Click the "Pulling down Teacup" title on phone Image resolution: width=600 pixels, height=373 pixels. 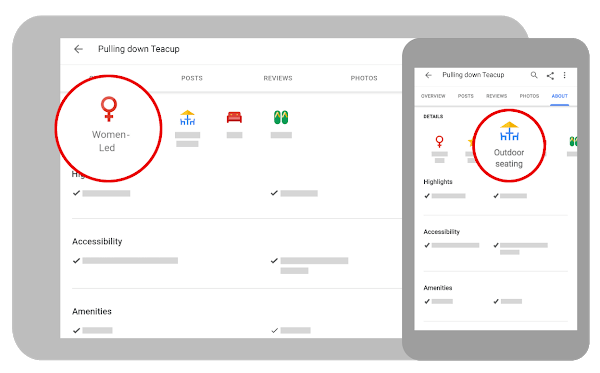click(x=473, y=75)
